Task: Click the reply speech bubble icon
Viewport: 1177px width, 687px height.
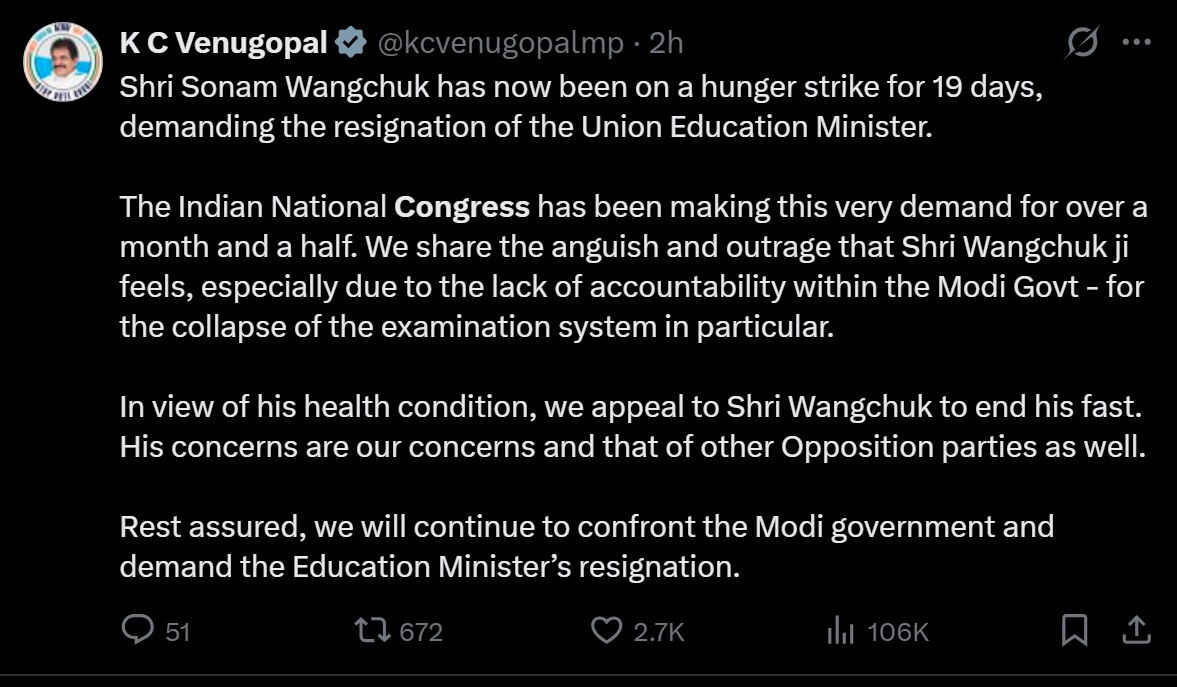Action: [137, 629]
